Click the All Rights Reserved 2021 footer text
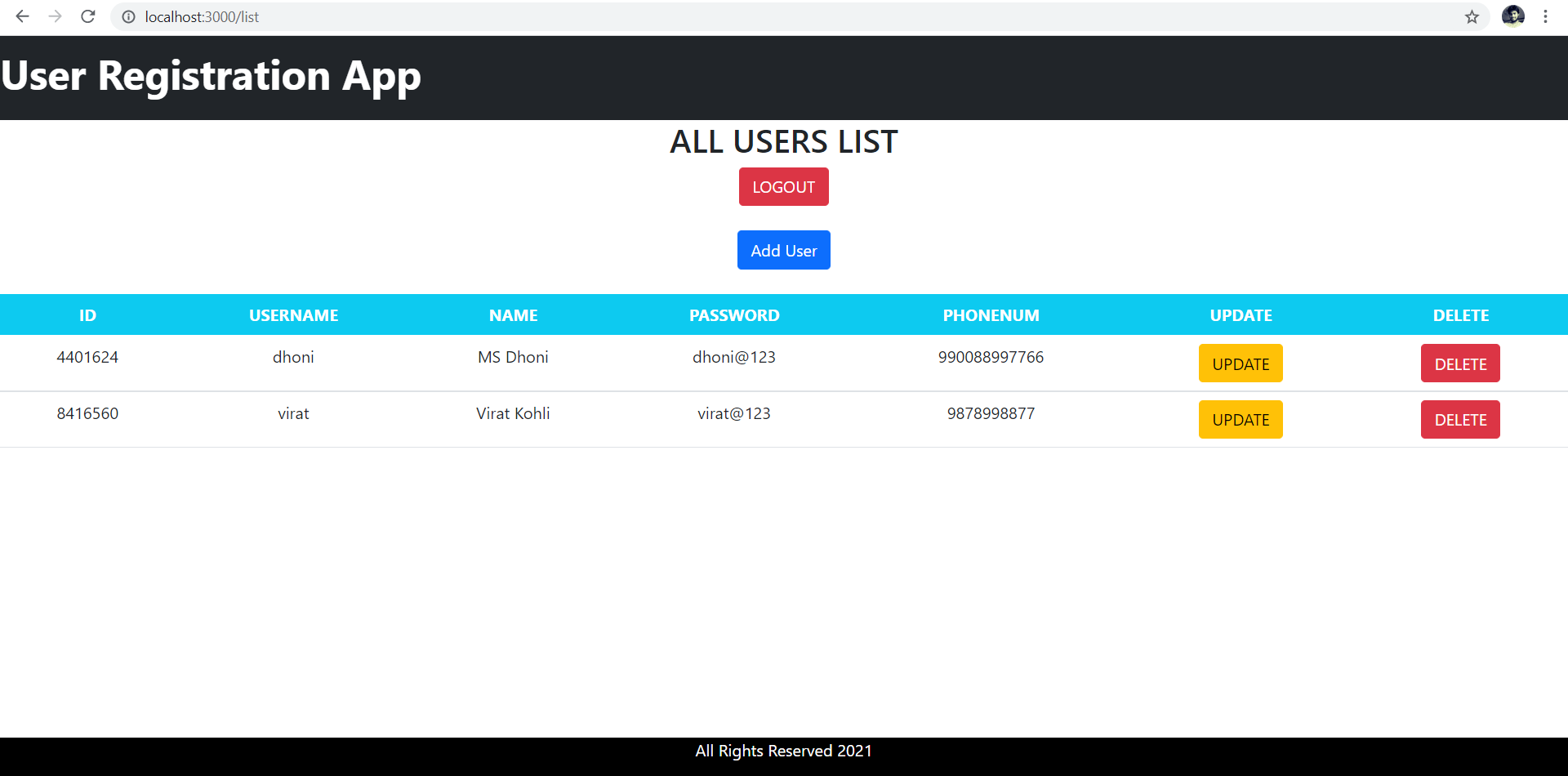This screenshot has width=1568, height=776. tap(783, 751)
